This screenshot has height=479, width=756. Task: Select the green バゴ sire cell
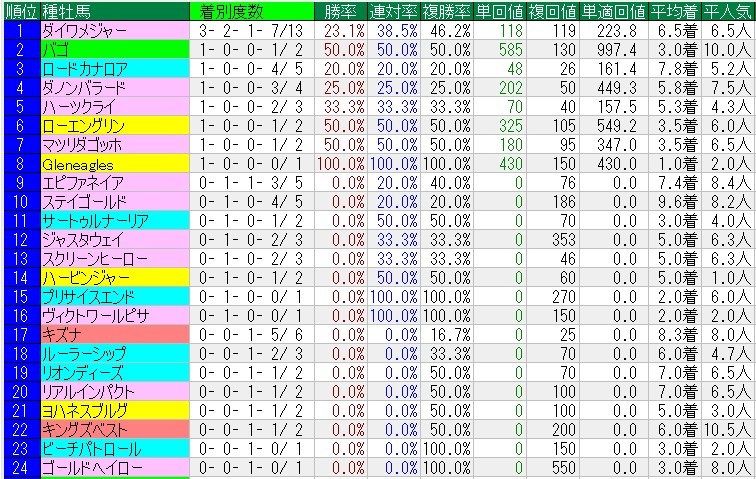click(115, 50)
